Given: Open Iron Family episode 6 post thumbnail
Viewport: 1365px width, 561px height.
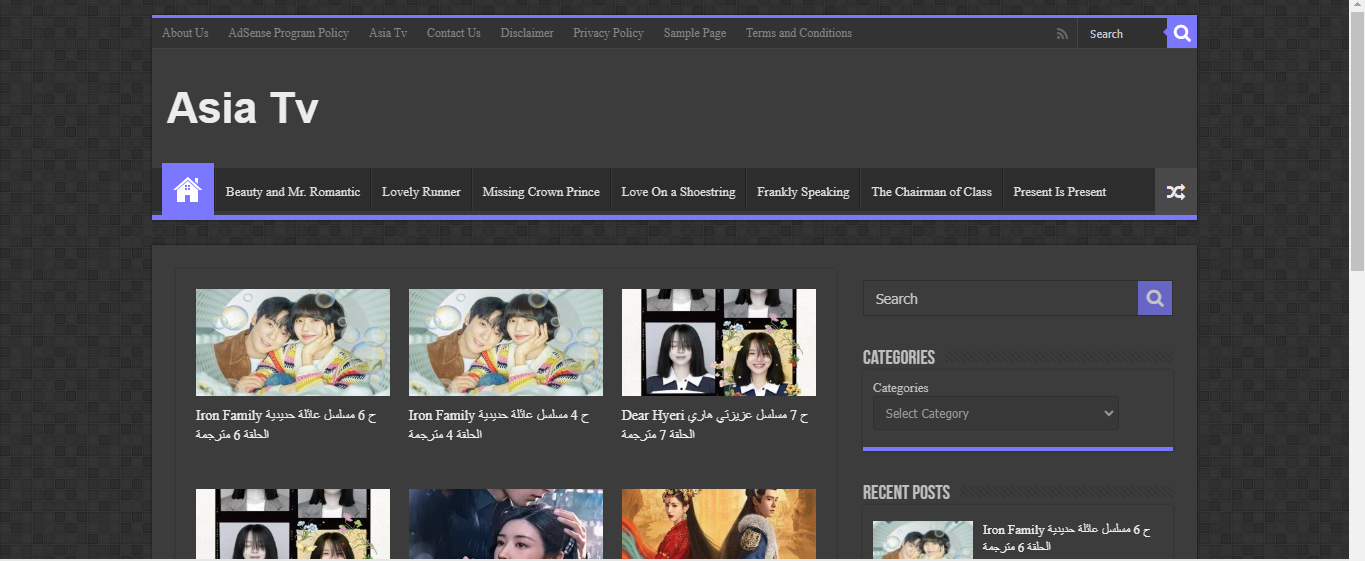Looking at the screenshot, I should click(x=293, y=343).
